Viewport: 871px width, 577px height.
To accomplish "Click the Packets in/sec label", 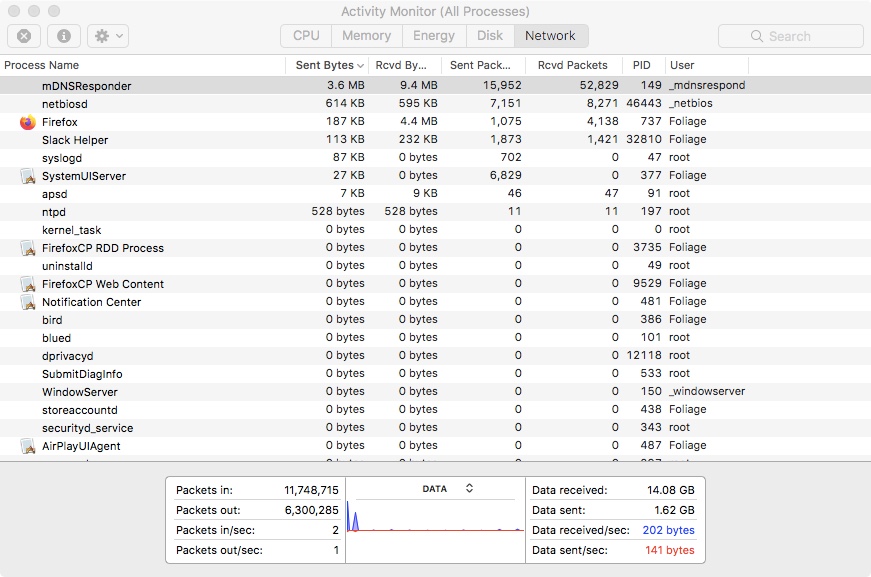I will [x=216, y=530].
